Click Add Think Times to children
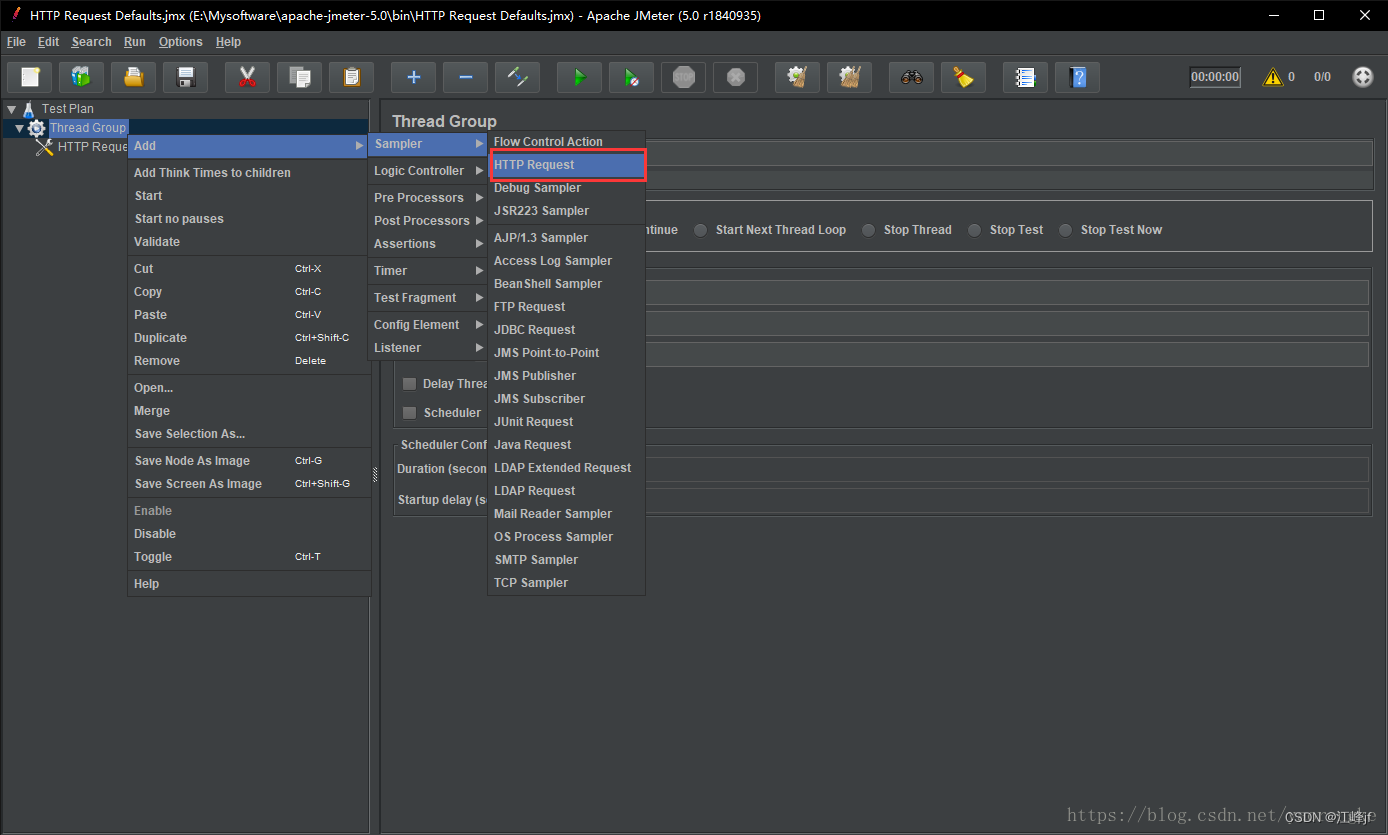Screen dimensions: 1388x835 pos(249,173)
